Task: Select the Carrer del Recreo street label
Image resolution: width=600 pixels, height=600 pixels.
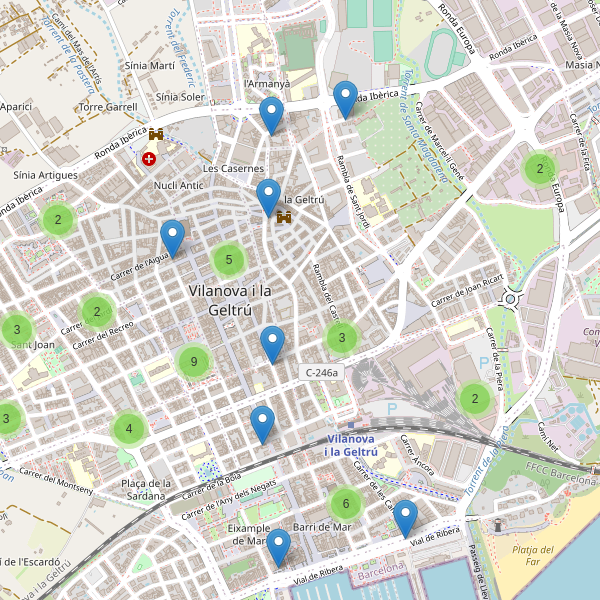Action: pyautogui.click(x=103, y=335)
